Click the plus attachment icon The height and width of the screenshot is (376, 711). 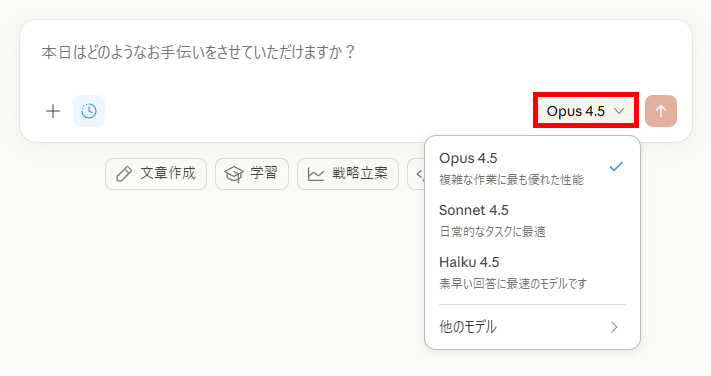(53, 111)
